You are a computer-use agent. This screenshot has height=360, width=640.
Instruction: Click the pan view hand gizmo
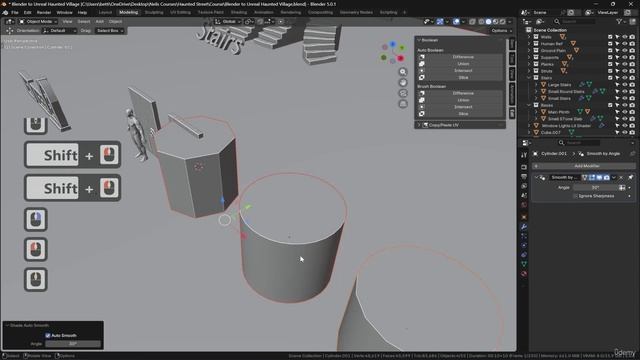pyautogui.click(x=403, y=82)
